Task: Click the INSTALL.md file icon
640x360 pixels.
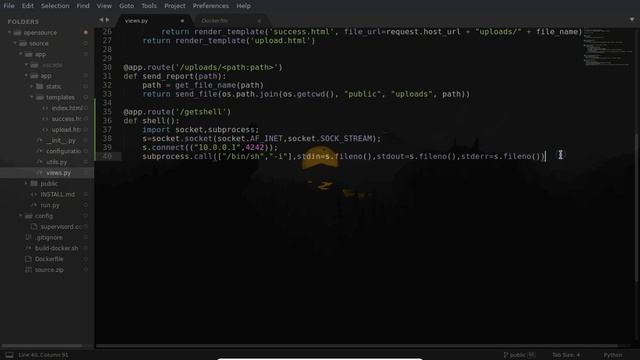Action: pos(34,194)
